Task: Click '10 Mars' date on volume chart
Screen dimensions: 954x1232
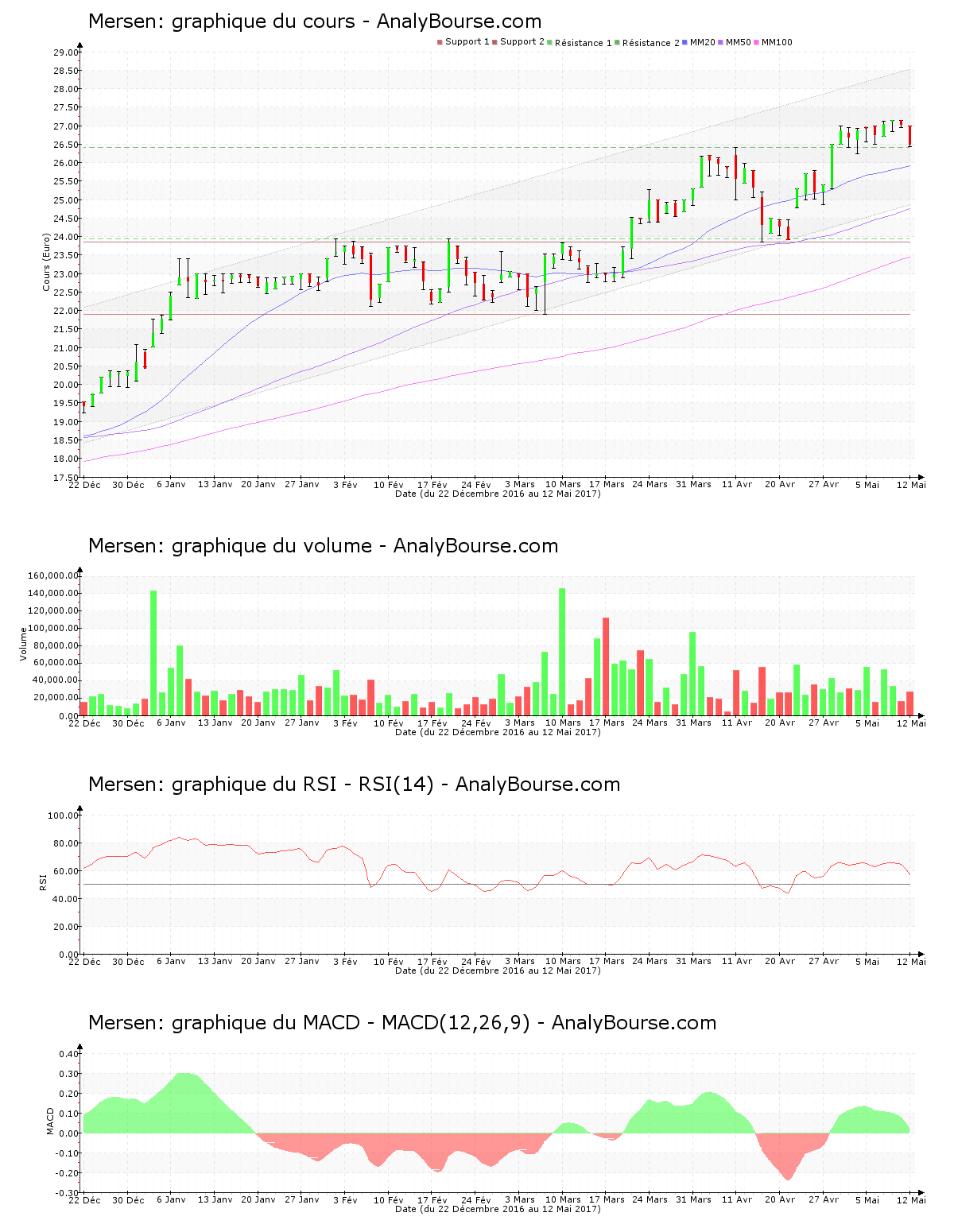Action: pyautogui.click(x=563, y=723)
